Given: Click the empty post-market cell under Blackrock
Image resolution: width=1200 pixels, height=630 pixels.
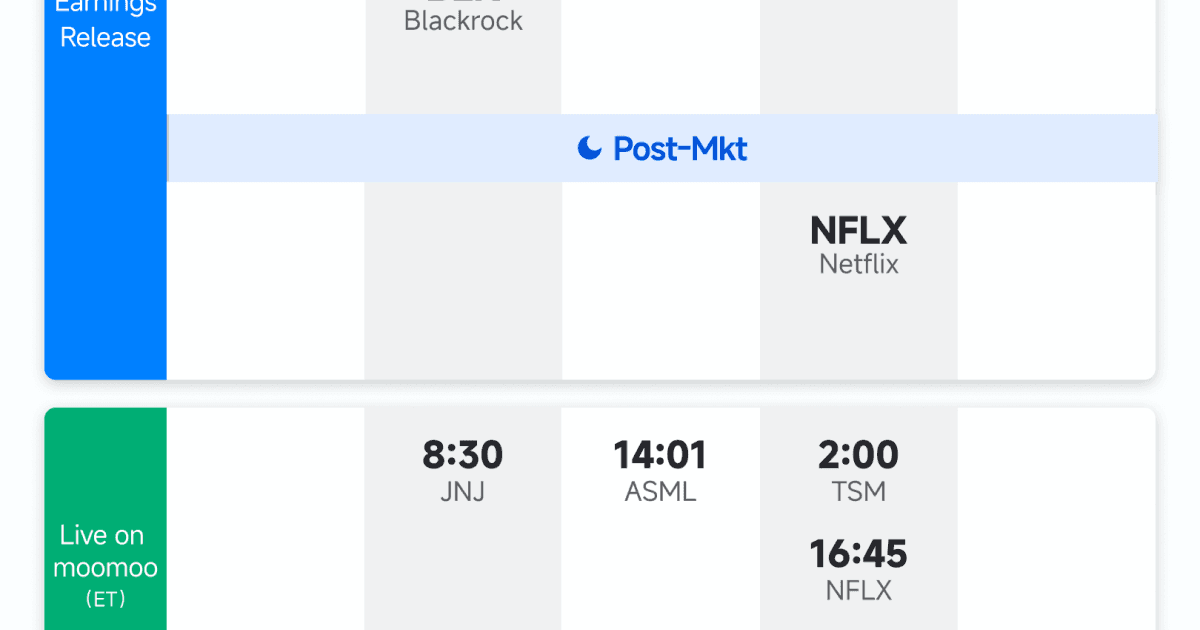Looking at the screenshot, I should (x=463, y=280).
